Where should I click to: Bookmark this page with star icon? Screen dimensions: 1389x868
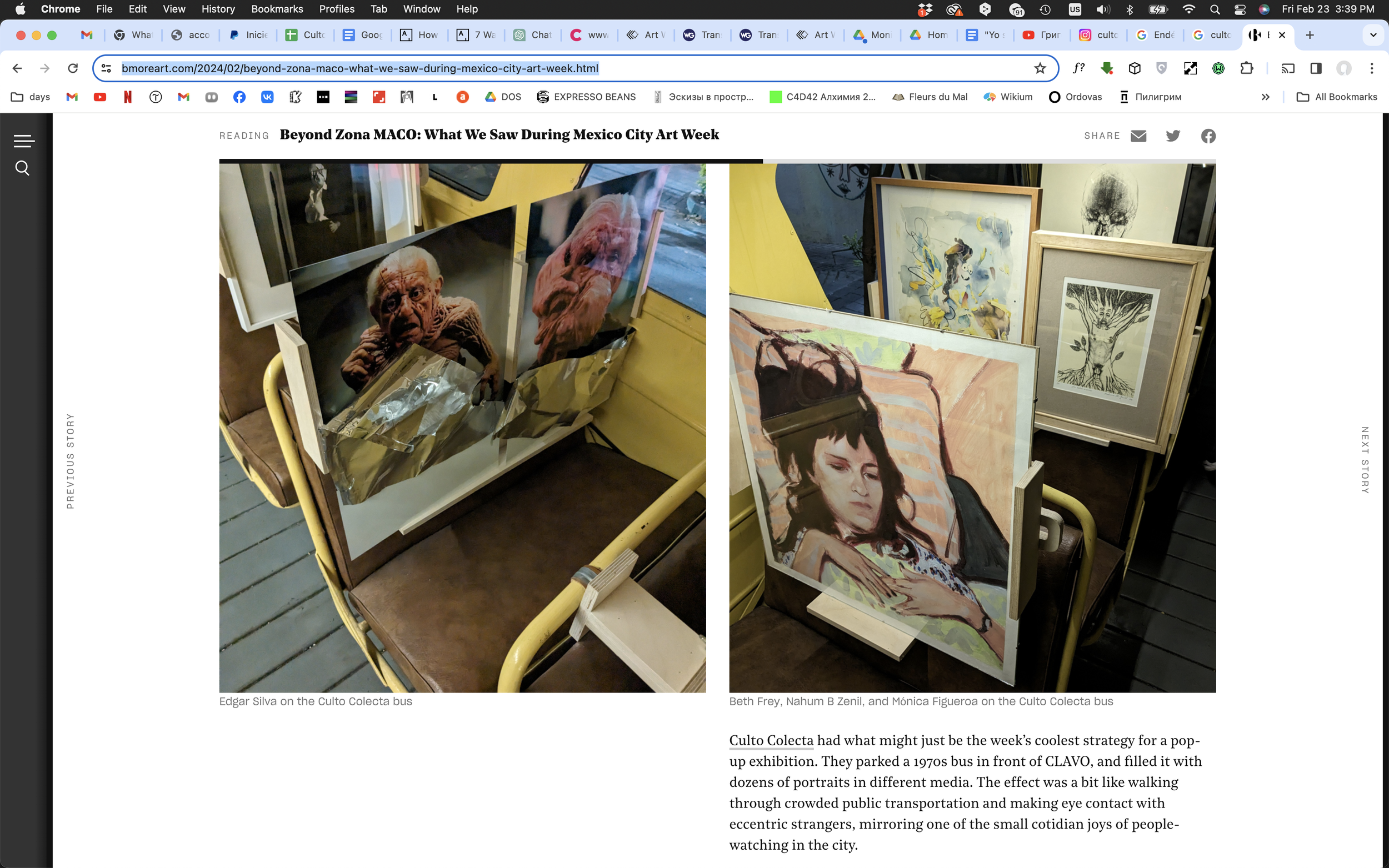(1040, 68)
